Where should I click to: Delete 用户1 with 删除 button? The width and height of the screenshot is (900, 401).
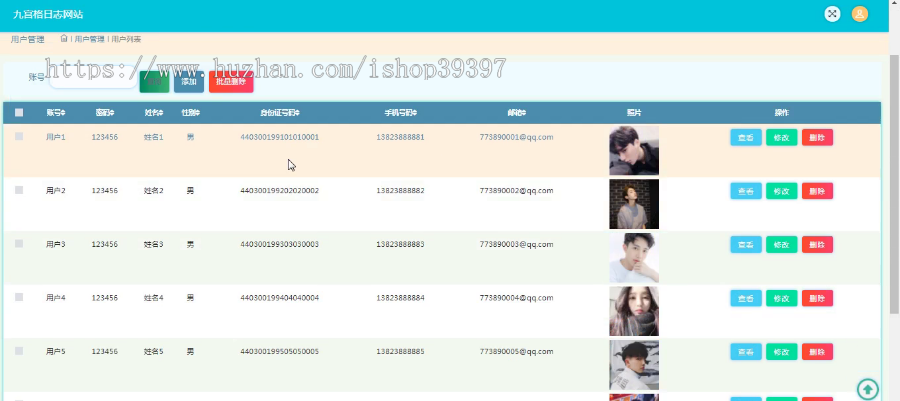click(x=817, y=138)
